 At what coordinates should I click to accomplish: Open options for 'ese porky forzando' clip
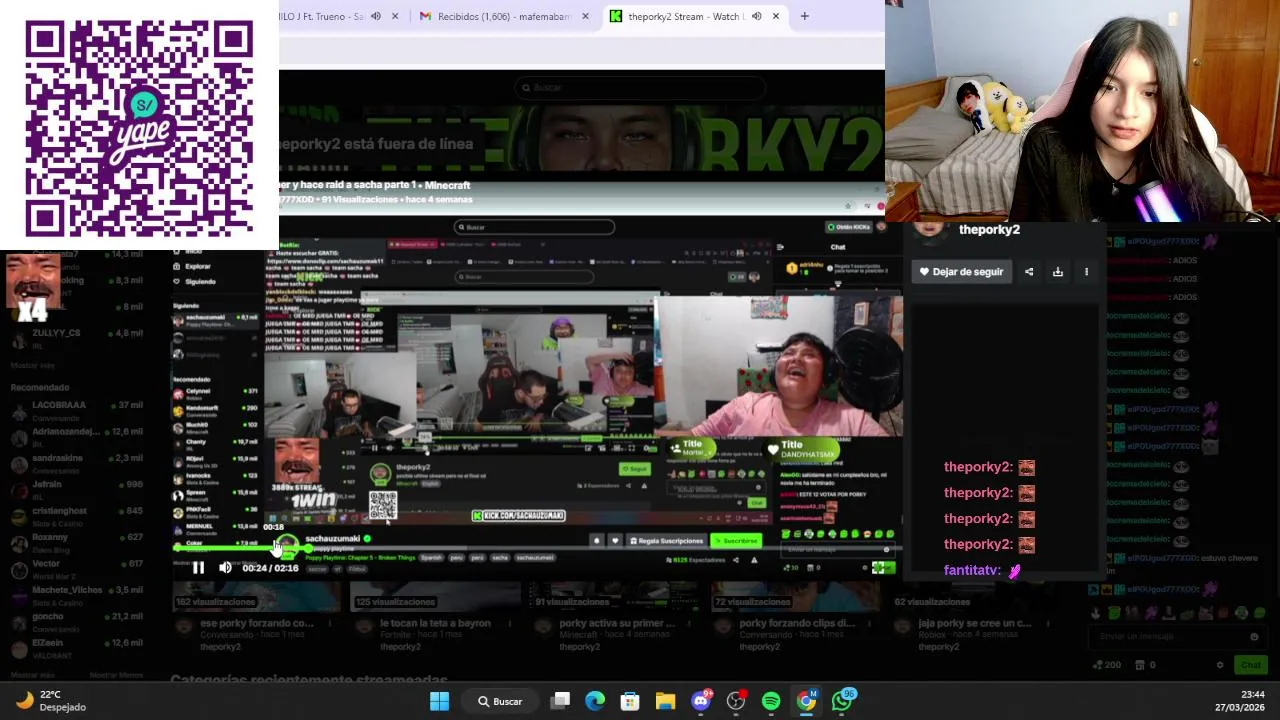(330, 624)
